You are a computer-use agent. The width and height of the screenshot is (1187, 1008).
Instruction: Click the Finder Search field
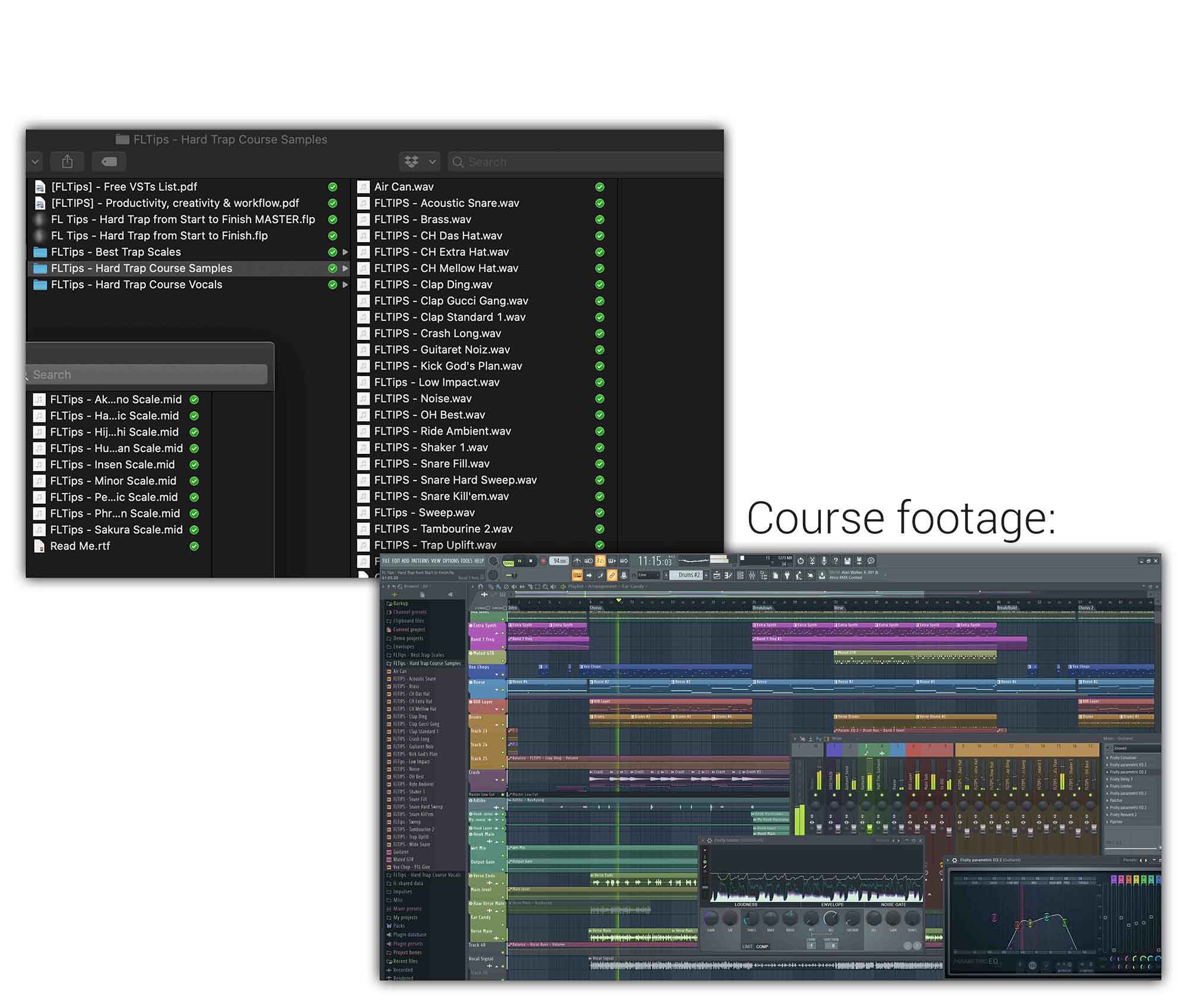[x=586, y=161]
